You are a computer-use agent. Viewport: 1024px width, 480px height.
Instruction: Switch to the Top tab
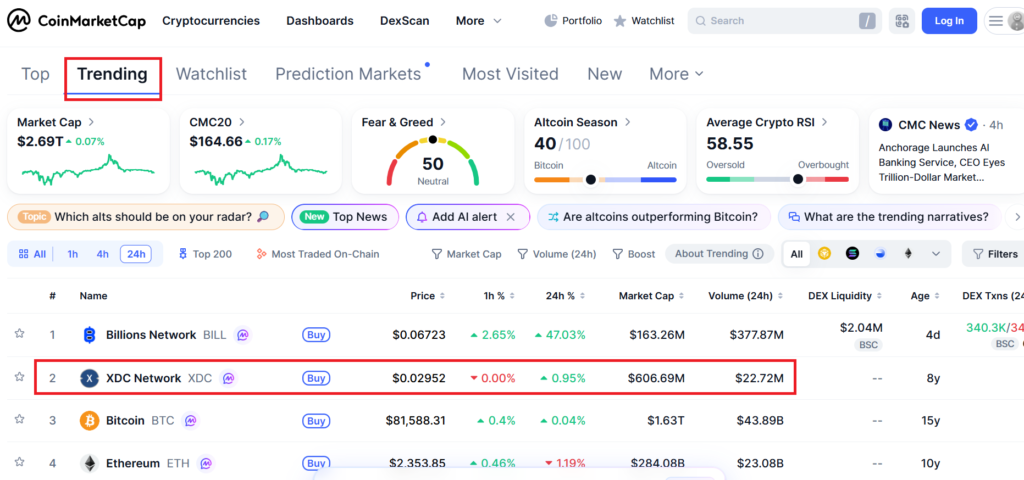tap(35, 74)
